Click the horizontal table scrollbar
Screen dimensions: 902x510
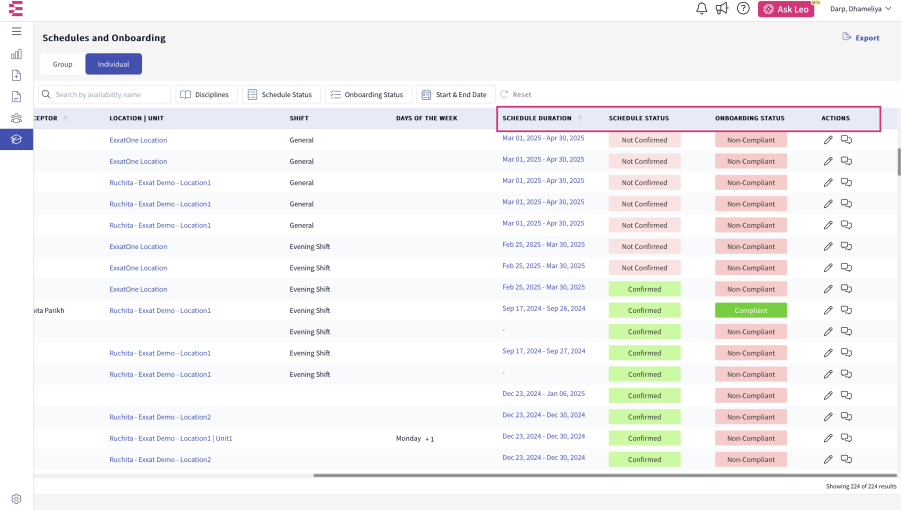[x=605, y=476]
